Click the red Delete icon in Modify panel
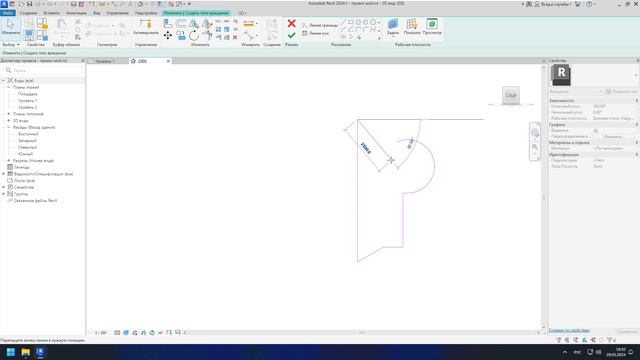 pyautogui.click(x=235, y=37)
